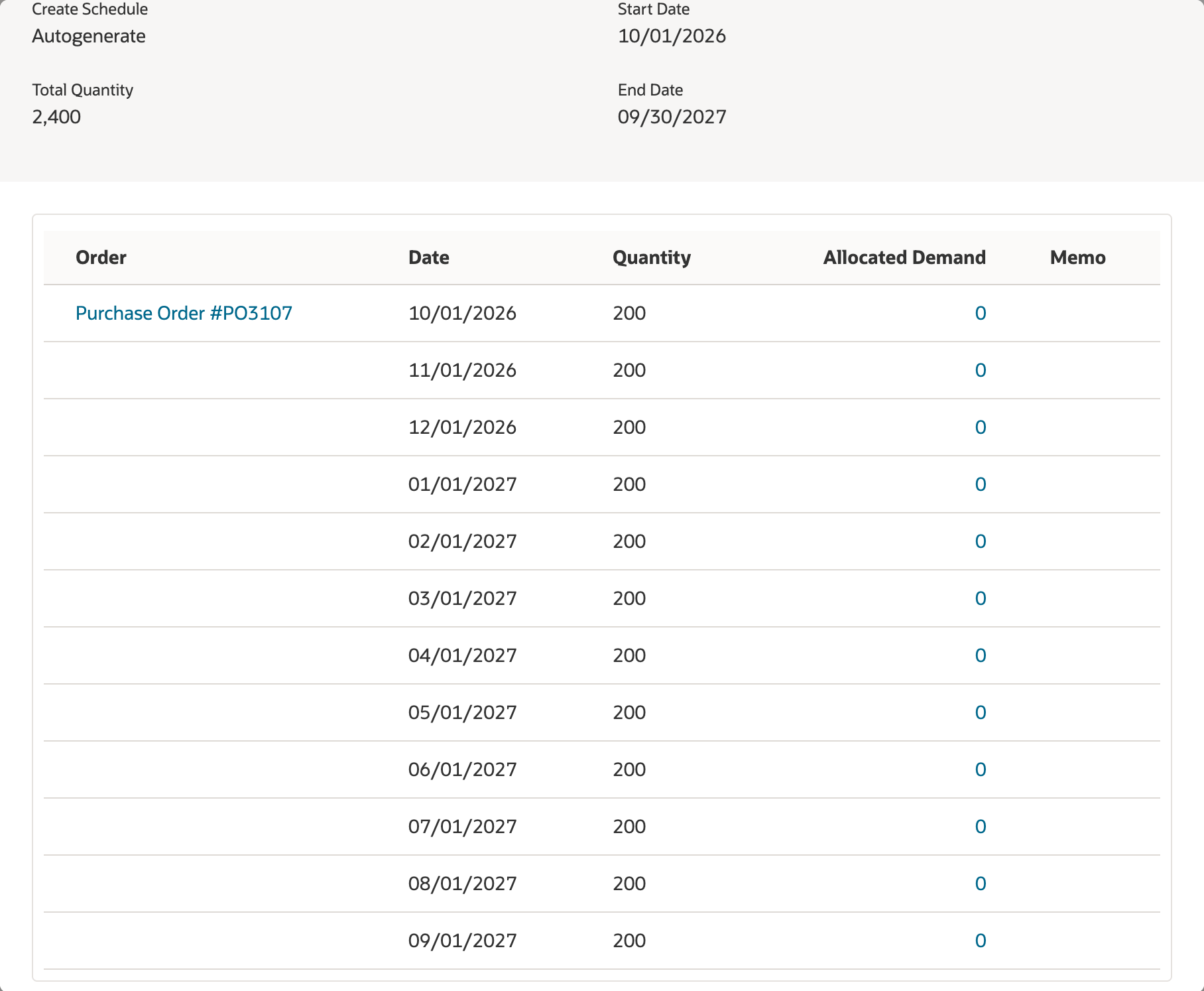Open allocated demand 0 for 08/01/2027
Viewport: 1204px width, 991px height.
(x=981, y=884)
